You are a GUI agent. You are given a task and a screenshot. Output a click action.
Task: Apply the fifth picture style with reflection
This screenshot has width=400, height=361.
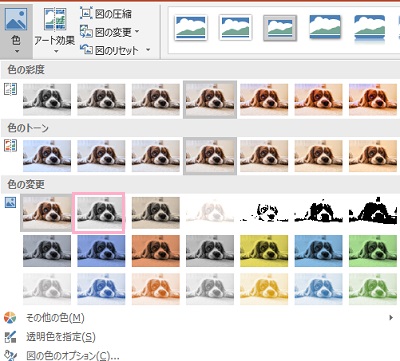[x=370, y=29]
